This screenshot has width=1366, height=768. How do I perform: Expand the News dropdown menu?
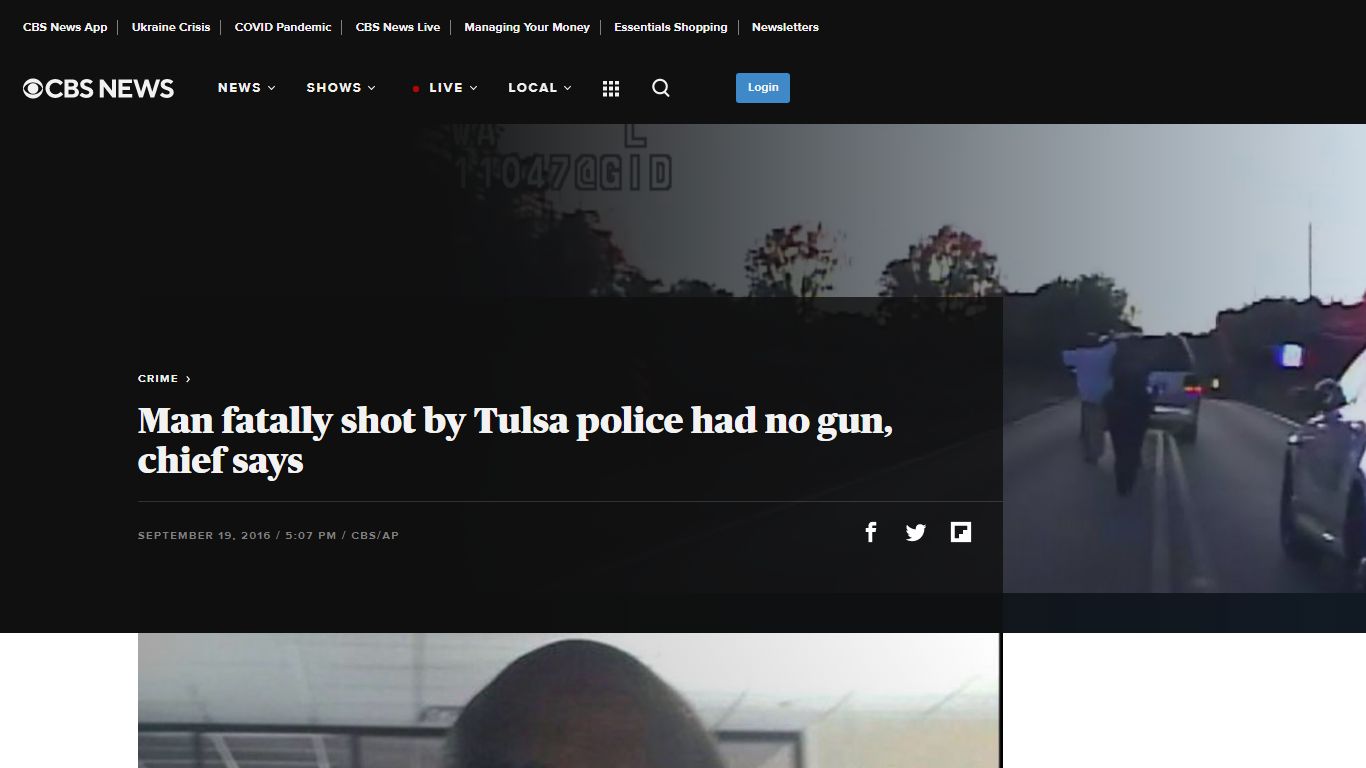[247, 88]
